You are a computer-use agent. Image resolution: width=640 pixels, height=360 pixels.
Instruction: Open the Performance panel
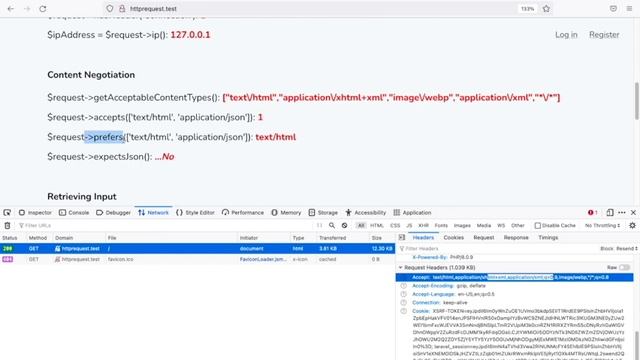point(243,213)
